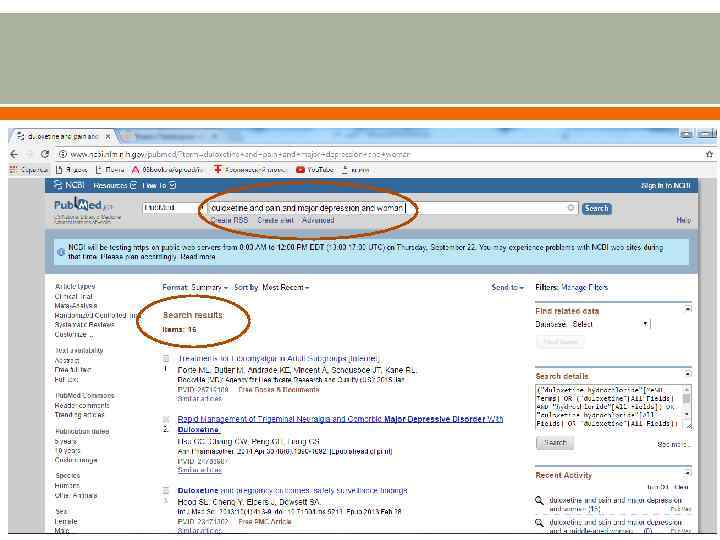Click Similar articles under result 2
The height and width of the screenshot is (540, 720).
199,470
